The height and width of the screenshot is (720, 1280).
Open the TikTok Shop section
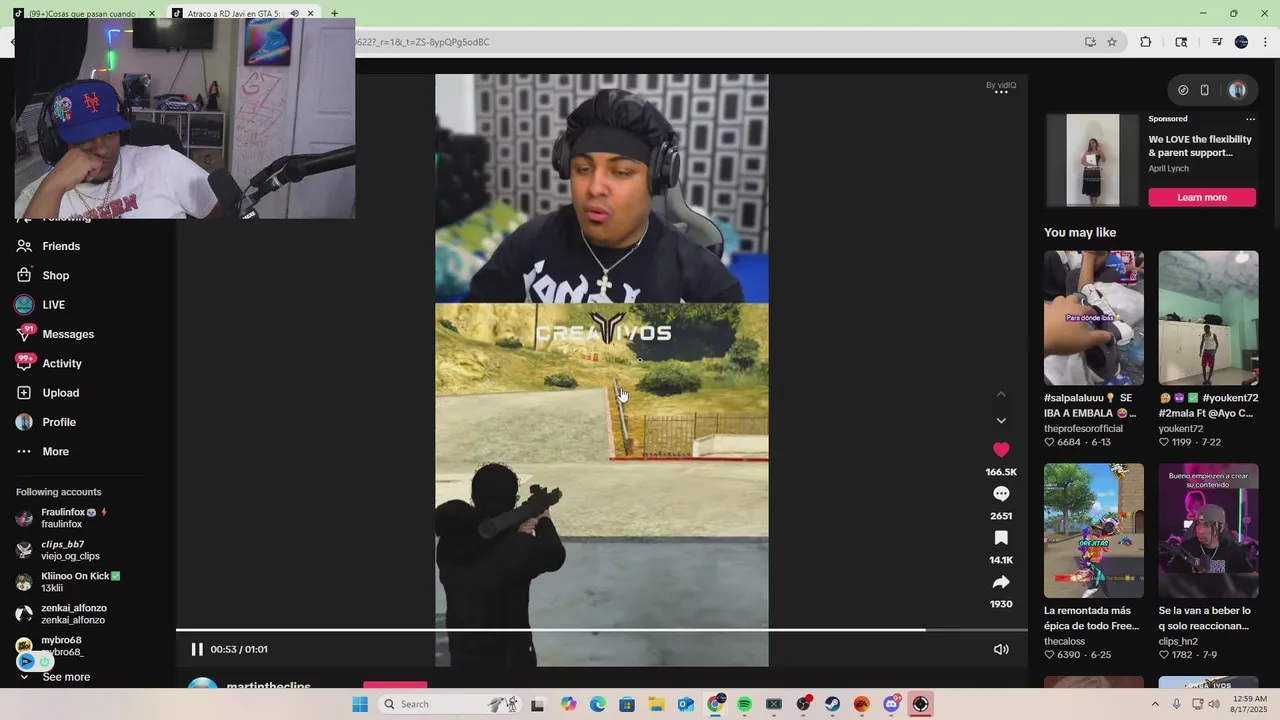[x=42, y=275]
